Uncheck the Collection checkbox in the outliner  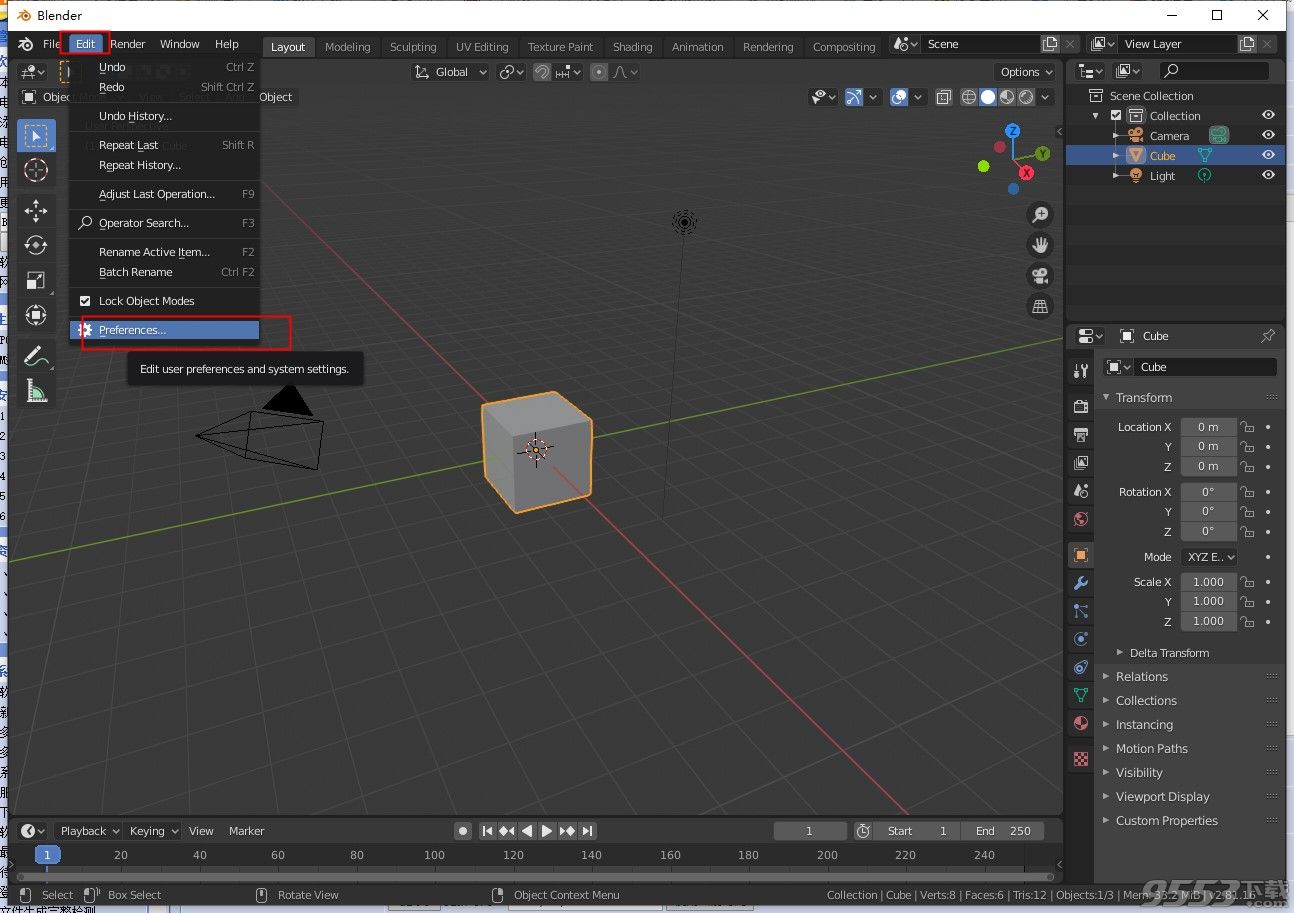1117,116
